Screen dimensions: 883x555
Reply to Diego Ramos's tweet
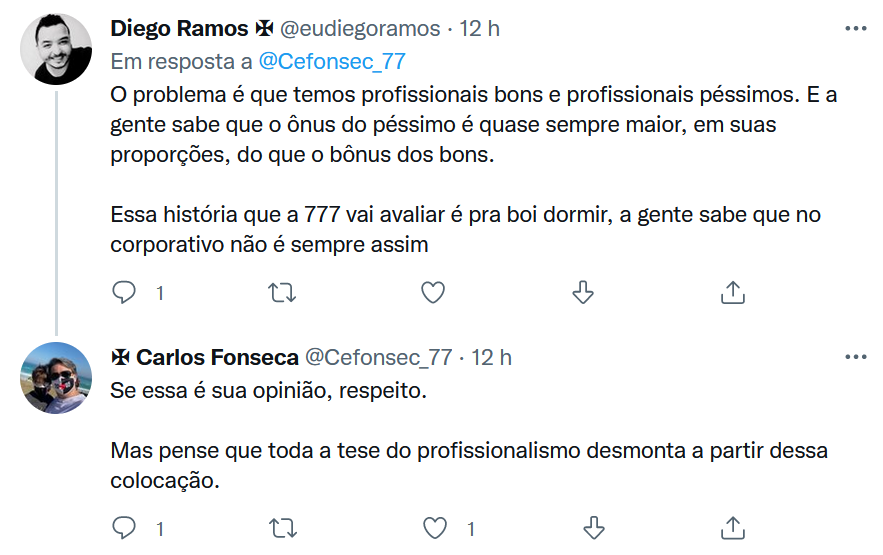[124, 292]
